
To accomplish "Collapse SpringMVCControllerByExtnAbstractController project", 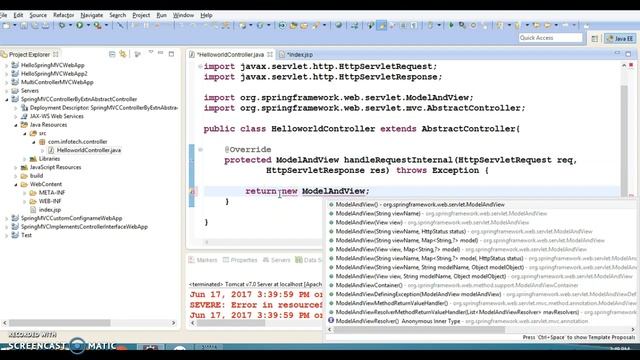I will [x=6, y=99].
